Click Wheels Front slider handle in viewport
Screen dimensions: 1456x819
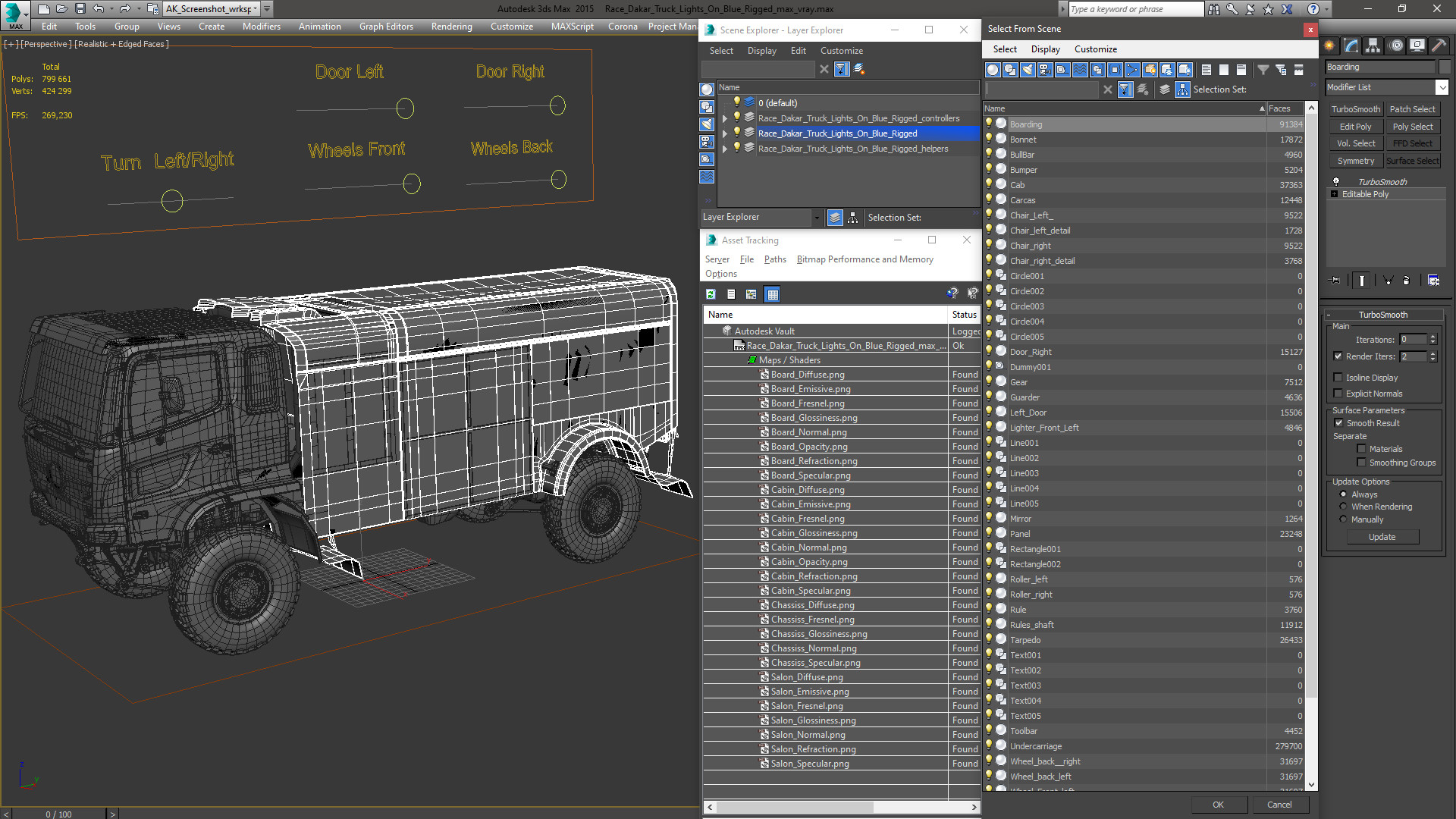coord(412,184)
